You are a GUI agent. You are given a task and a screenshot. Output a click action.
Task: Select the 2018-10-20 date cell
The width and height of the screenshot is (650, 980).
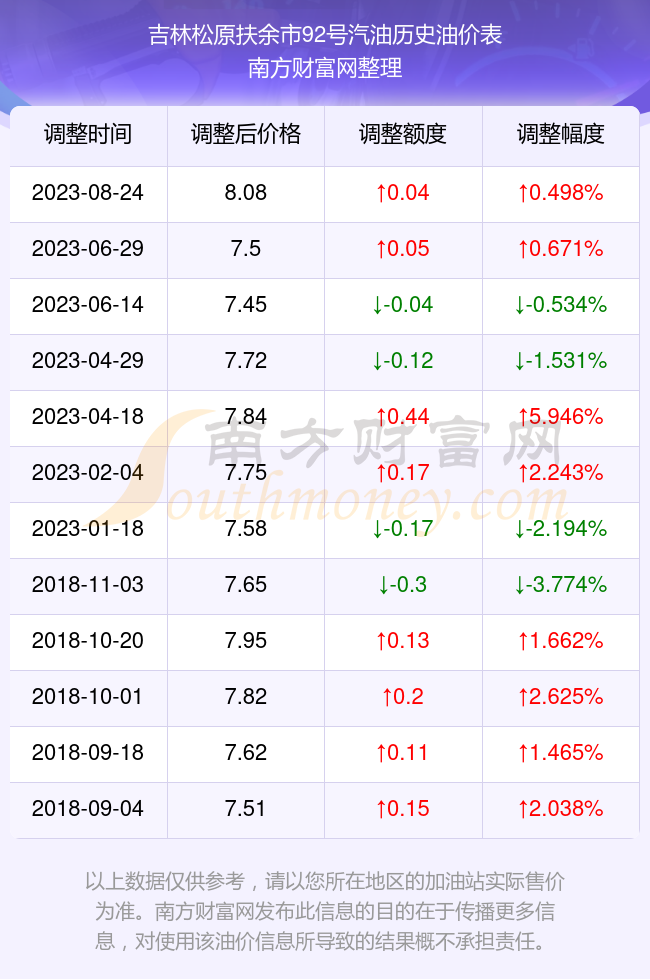tap(88, 641)
